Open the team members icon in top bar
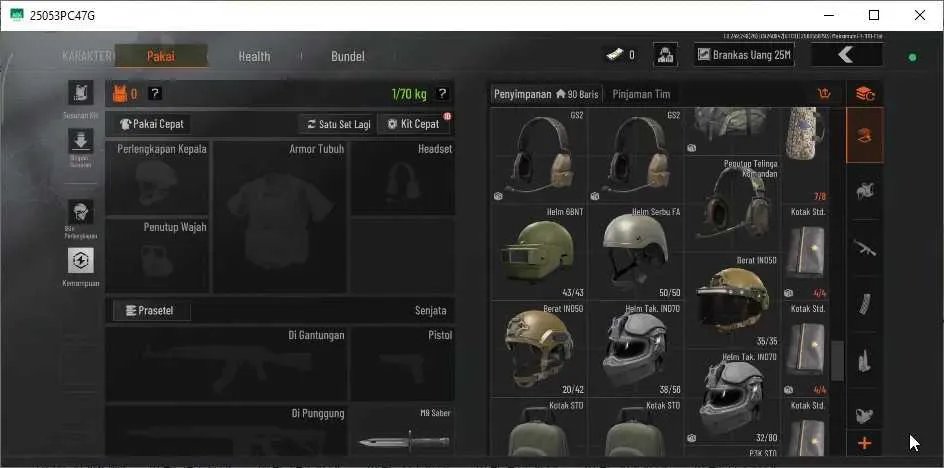This screenshot has width=944, height=468. pos(665,55)
